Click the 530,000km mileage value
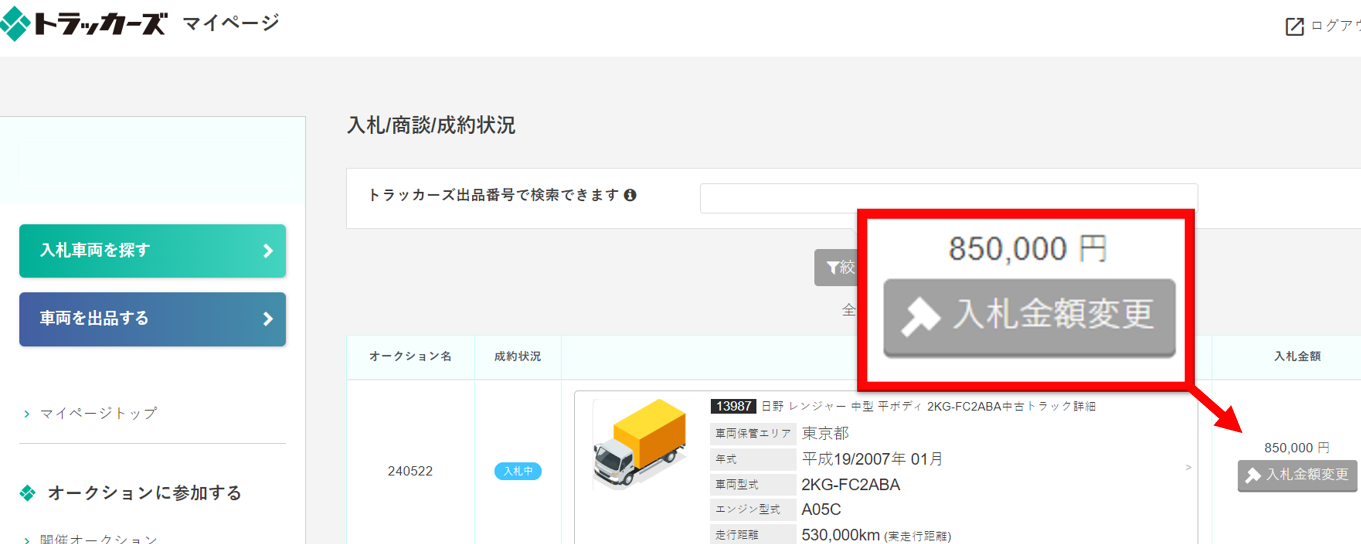Viewport: 1361px width, 544px height. [x=840, y=535]
